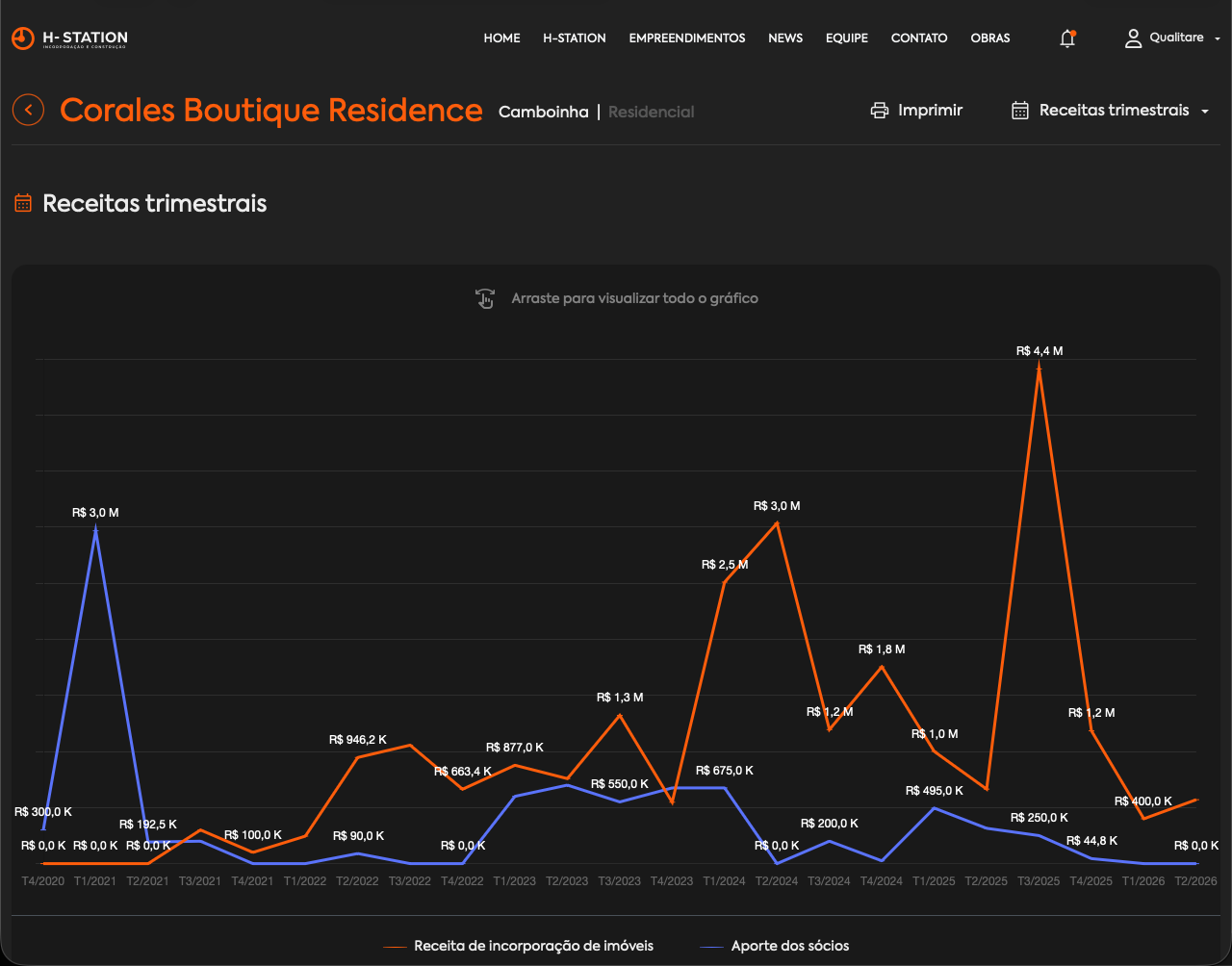
Task: Click the R$ 400,0 K data label
Action: 1143,801
